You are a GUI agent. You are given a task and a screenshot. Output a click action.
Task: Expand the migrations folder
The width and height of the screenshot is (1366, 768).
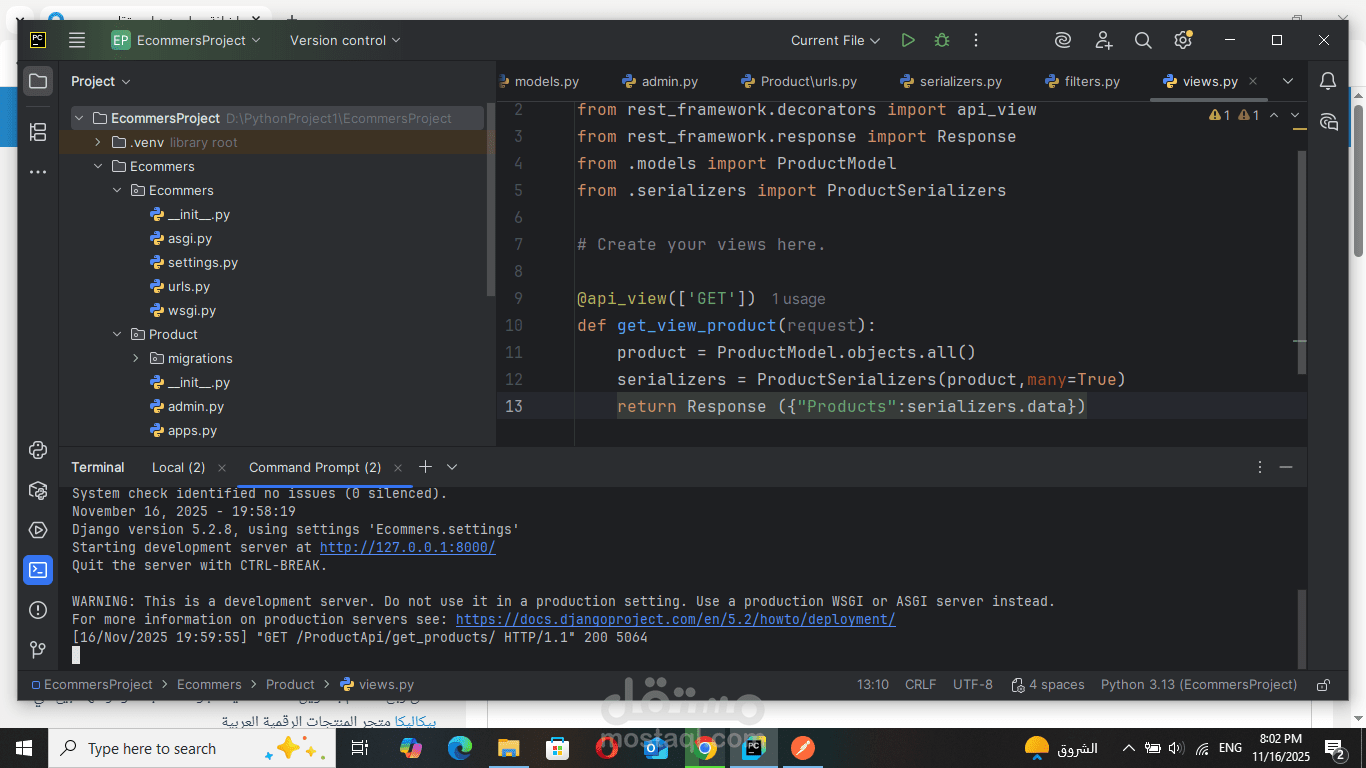pyautogui.click(x=135, y=358)
